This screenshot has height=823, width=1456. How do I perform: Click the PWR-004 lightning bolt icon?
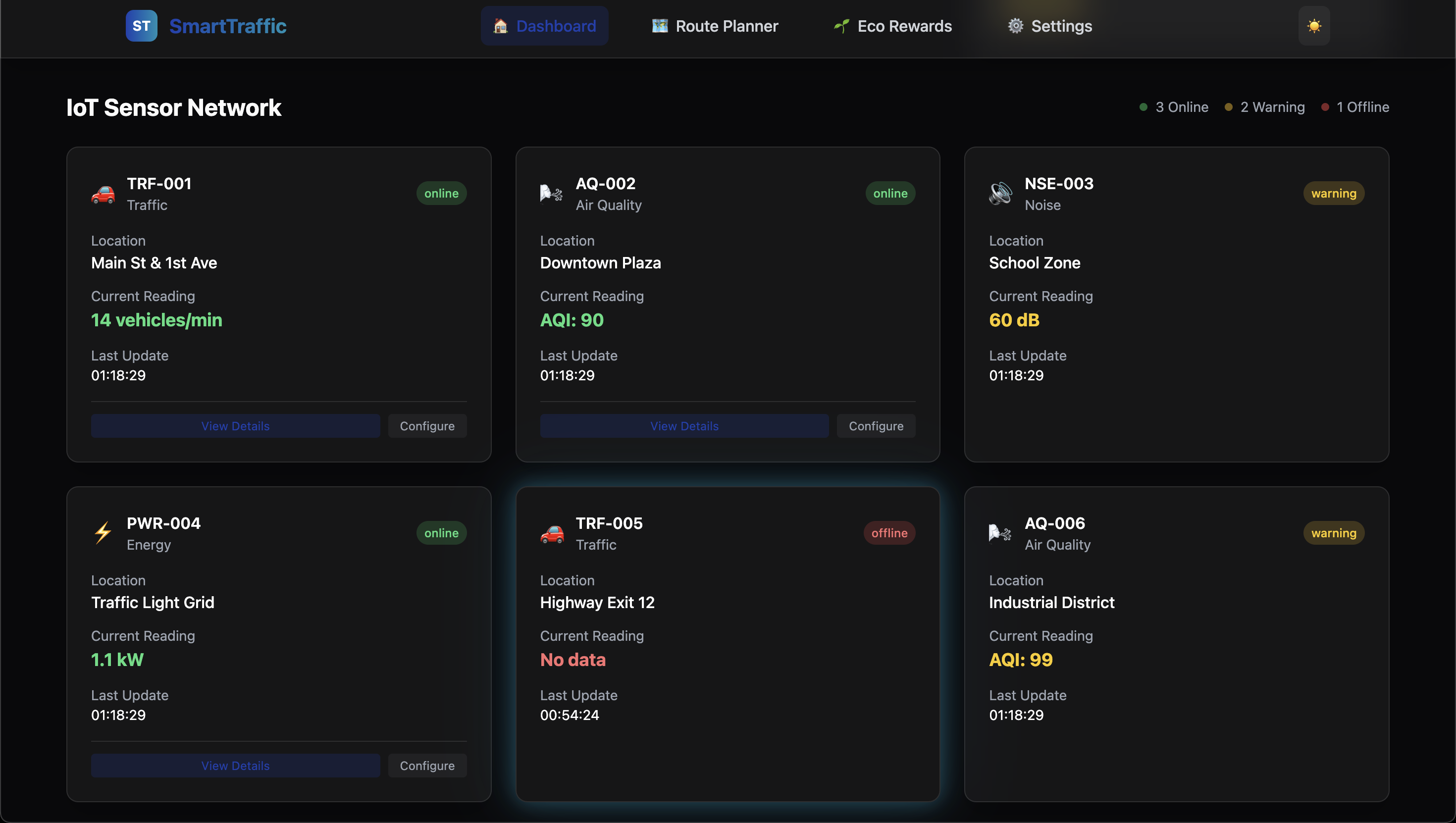tap(103, 533)
